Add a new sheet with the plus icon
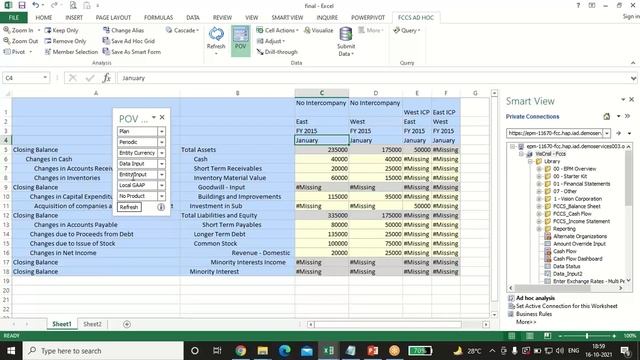Screen dimensions: 640x360 (x=127, y=324)
